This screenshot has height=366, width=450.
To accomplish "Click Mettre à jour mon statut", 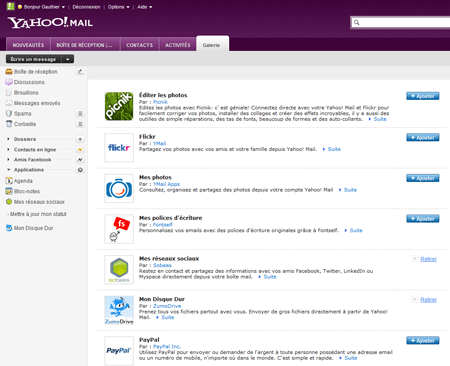I will click(38, 214).
